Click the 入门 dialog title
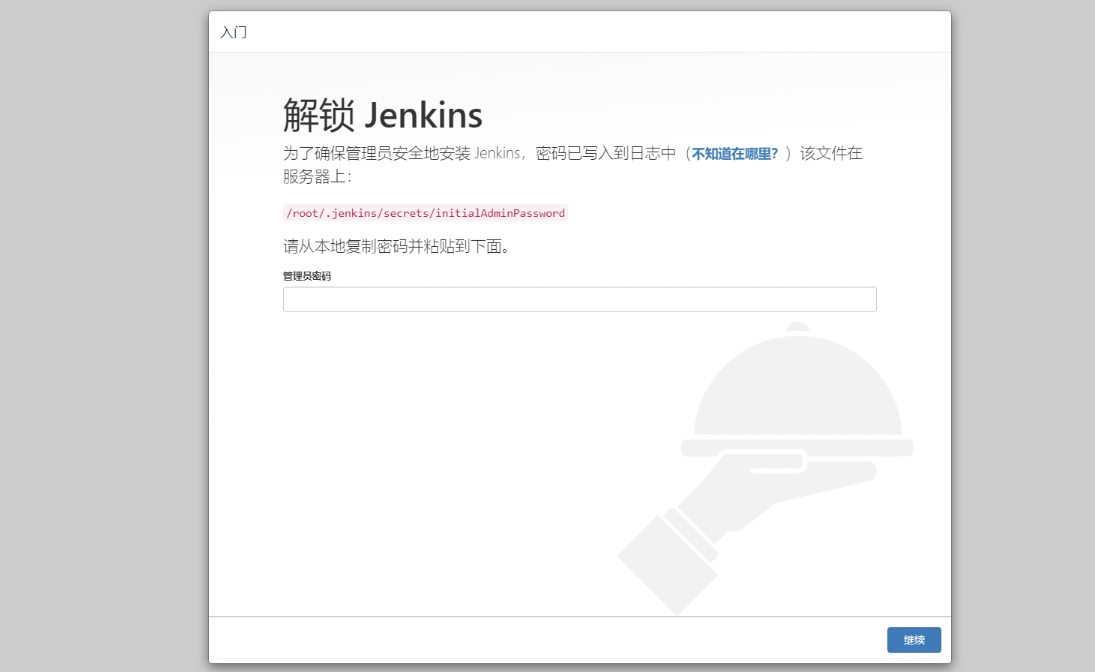The width and height of the screenshot is (1095, 672). pos(234,32)
